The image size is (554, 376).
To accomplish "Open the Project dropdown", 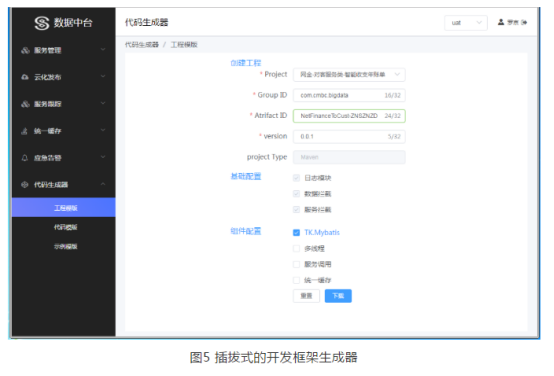I will [349, 75].
